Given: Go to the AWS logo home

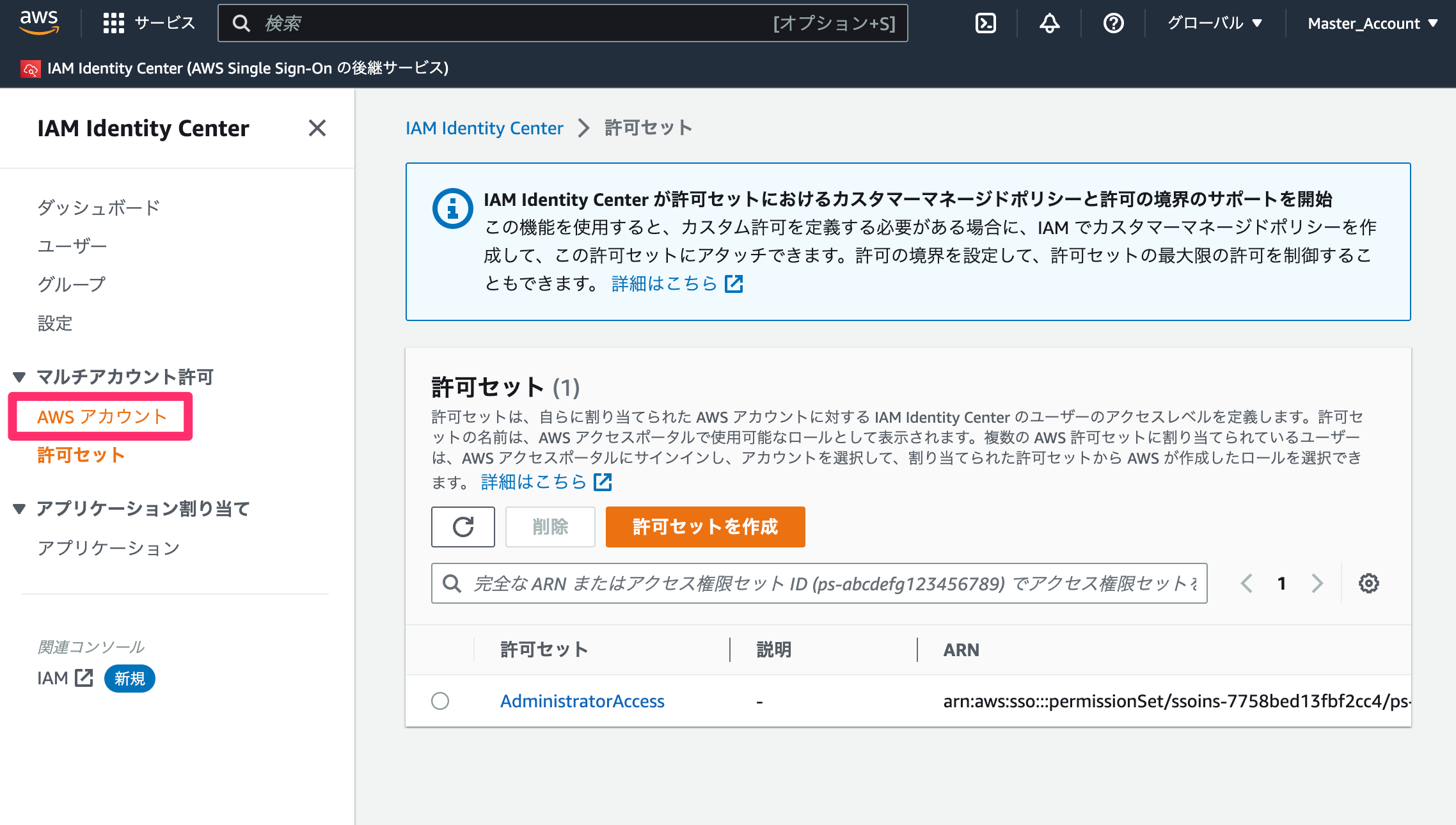Looking at the screenshot, I should (39, 23).
